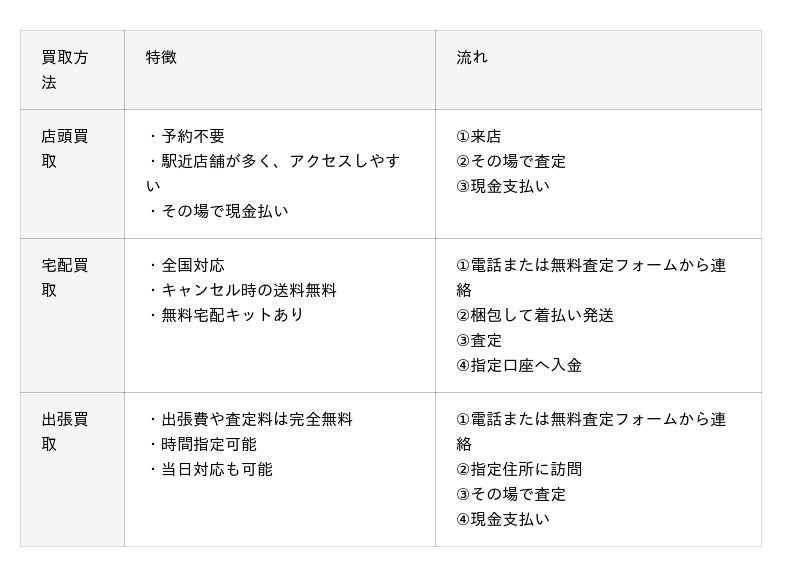Select the 宅配買取 row label
Screen dimensions: 800x577
coord(65,278)
